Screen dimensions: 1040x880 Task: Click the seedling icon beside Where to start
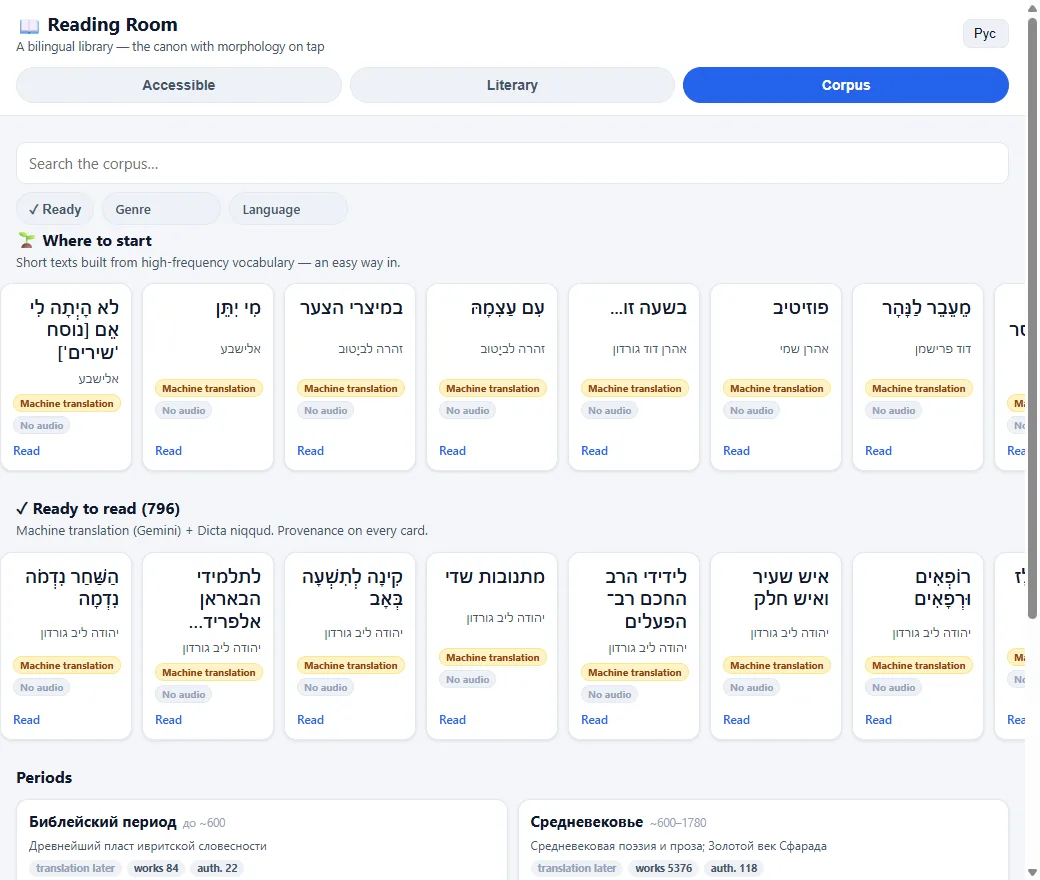27,240
